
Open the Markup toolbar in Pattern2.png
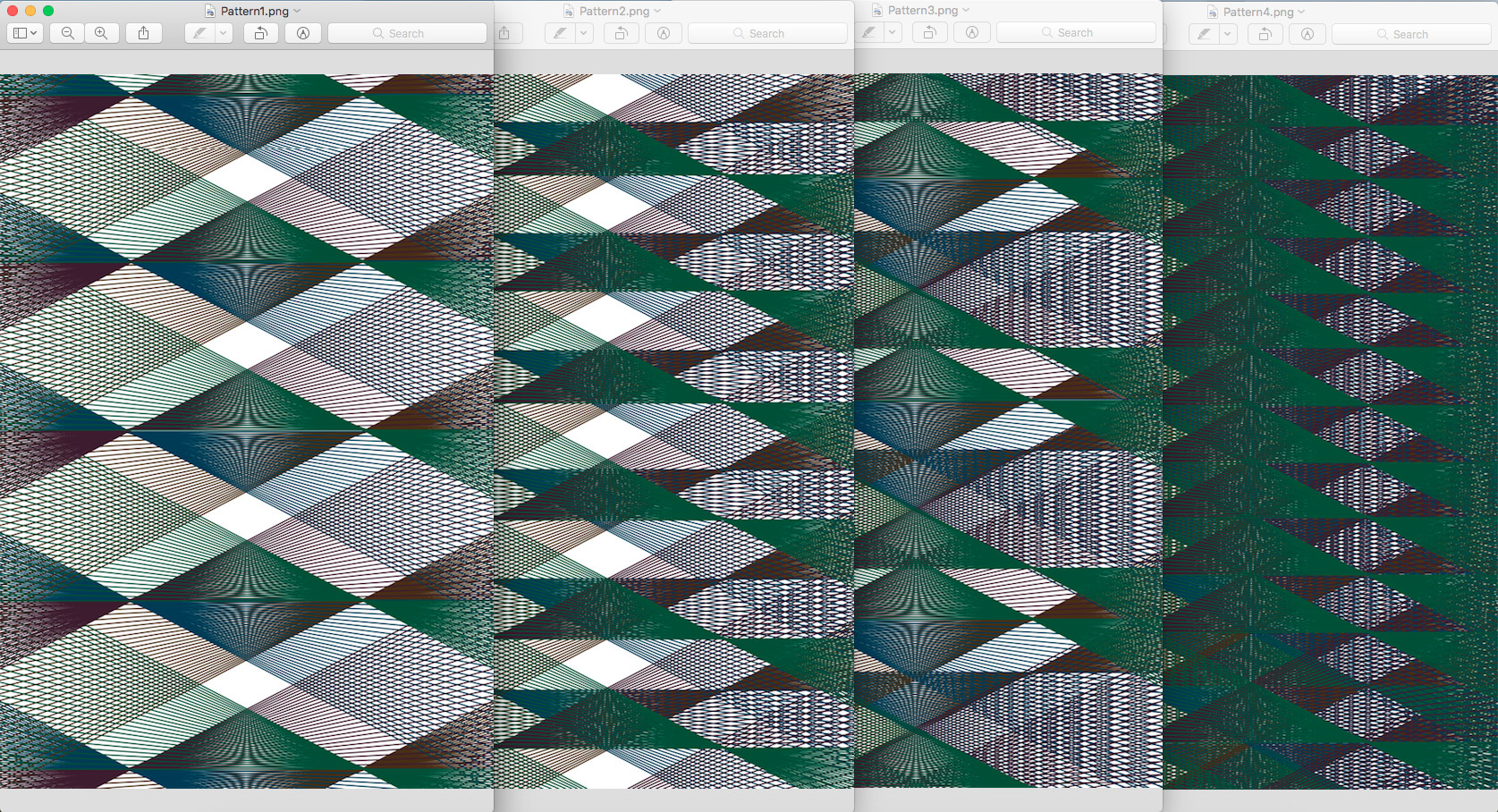point(663,33)
